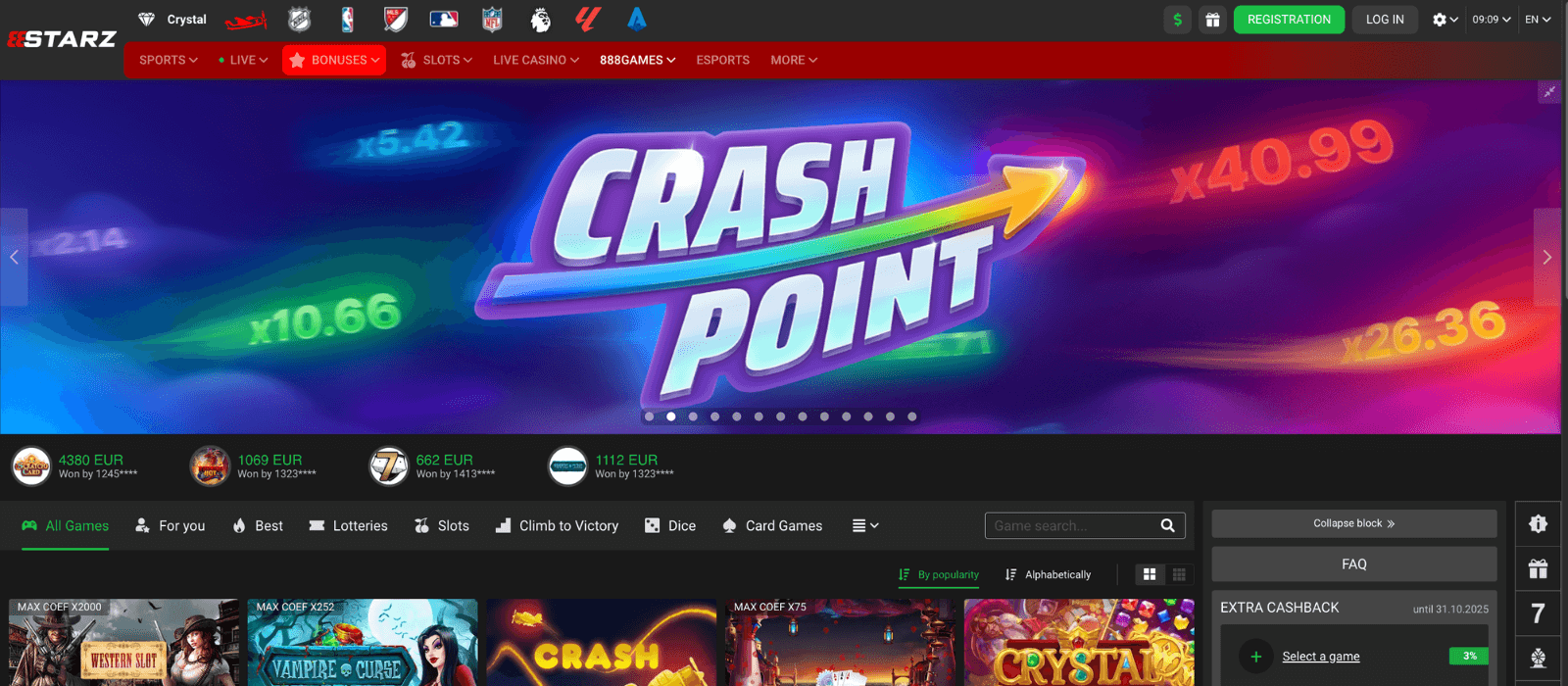Screen dimensions: 1568x686
Task: Collapse the banner with the corner arrows icon
Action: 1549,92
